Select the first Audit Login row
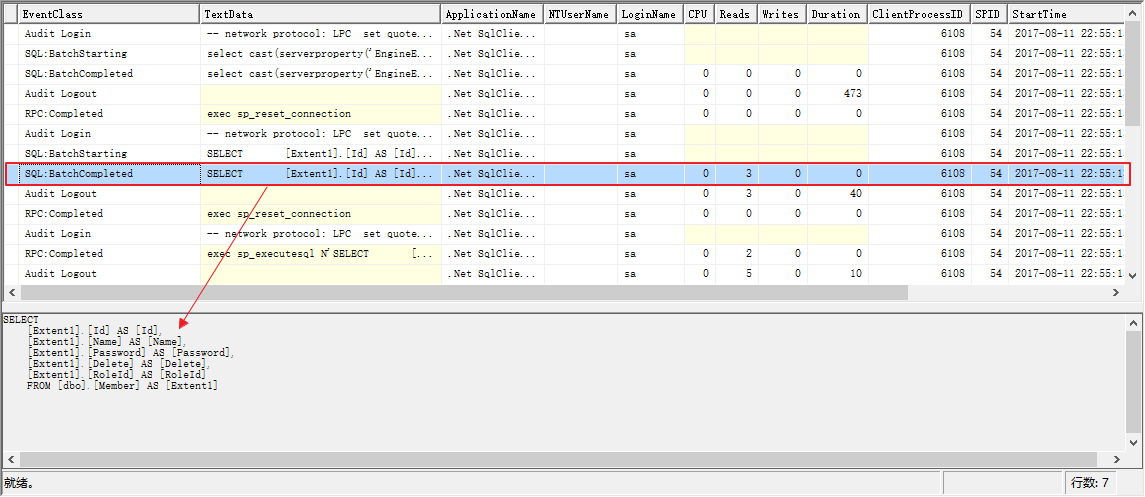The image size is (1145, 497). click(x=564, y=34)
